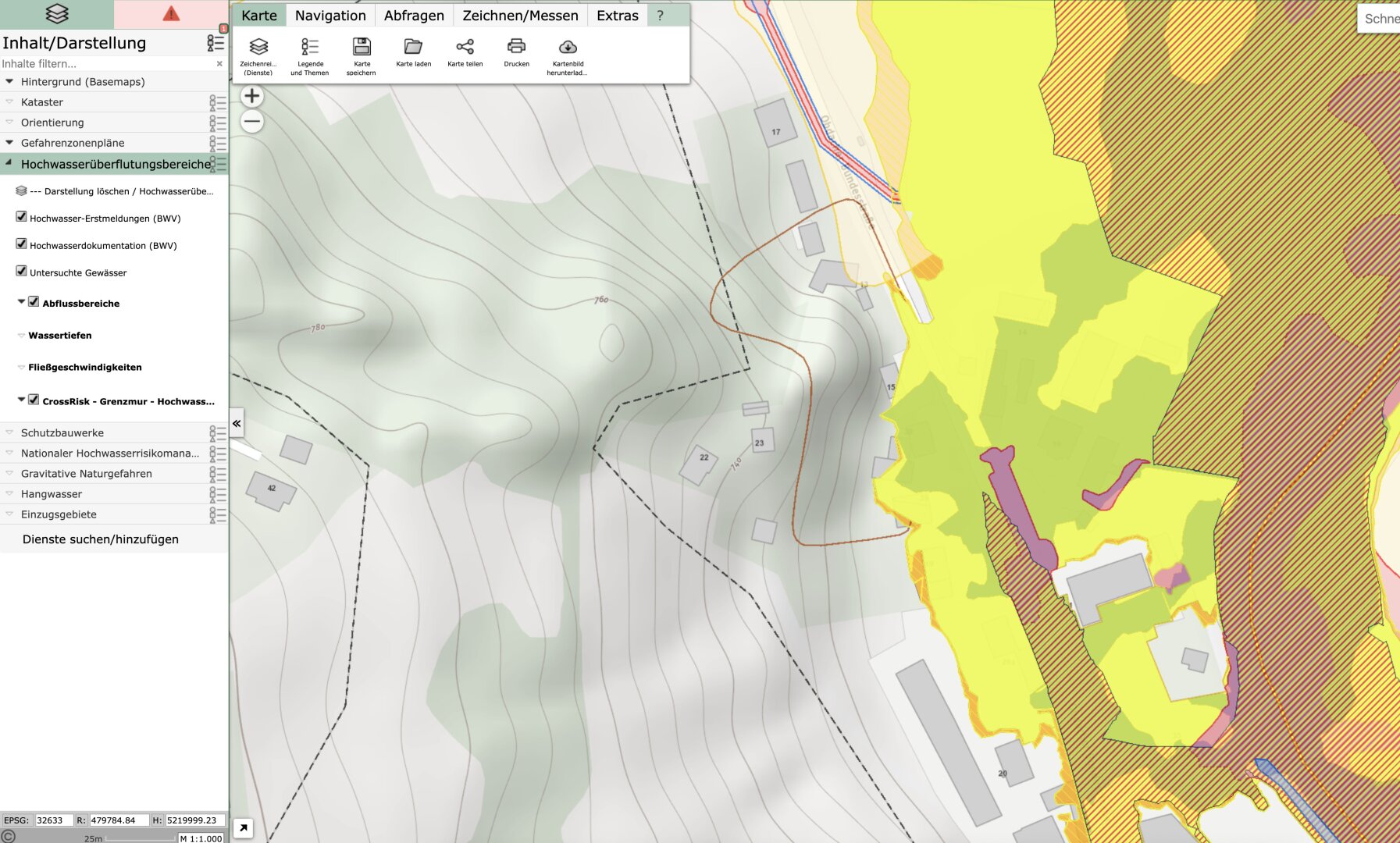
Task: Uncheck Hochwasser-Erstmeldungen (BWV) layer
Action: click(x=22, y=217)
